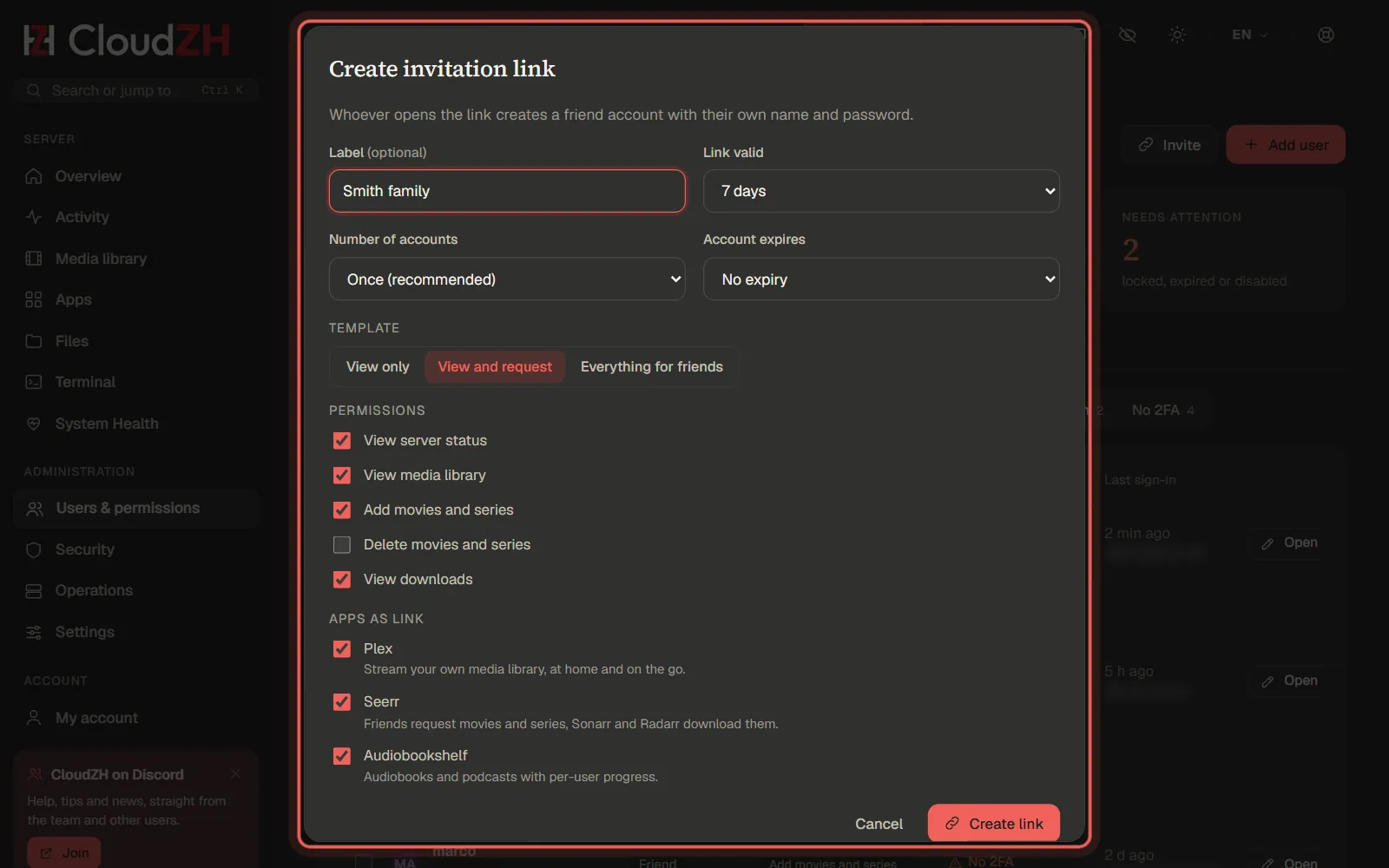Image resolution: width=1389 pixels, height=868 pixels.
Task: Uncheck View media library permission
Action: coord(342,476)
